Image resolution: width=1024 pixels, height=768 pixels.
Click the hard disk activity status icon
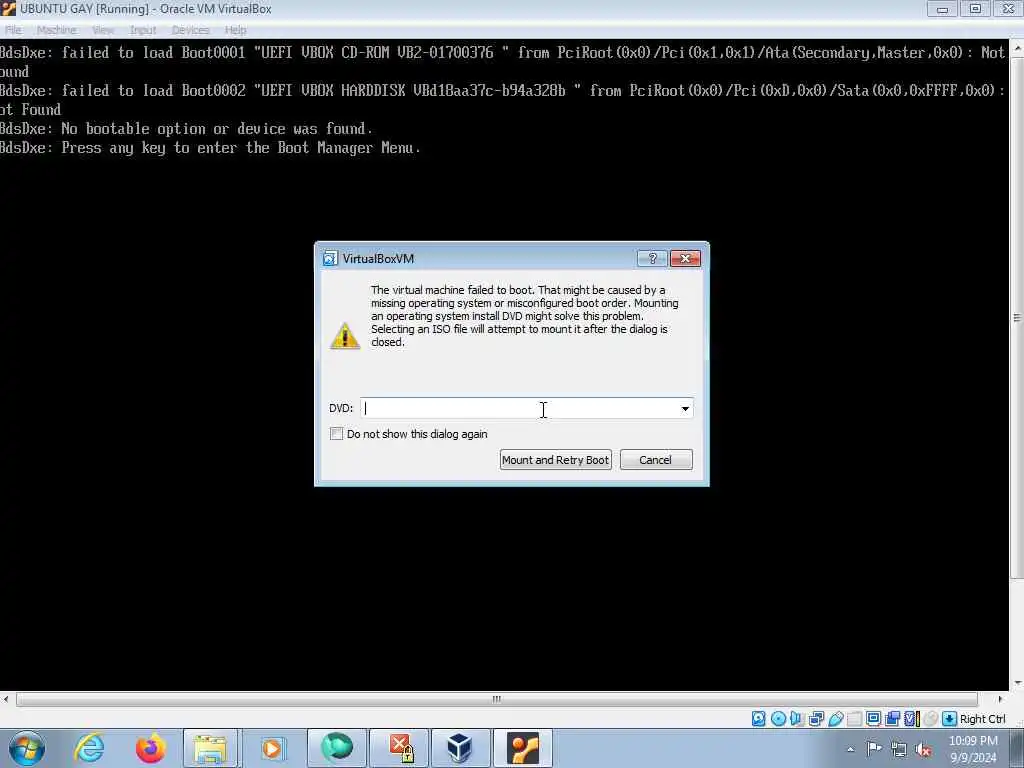tap(758, 719)
